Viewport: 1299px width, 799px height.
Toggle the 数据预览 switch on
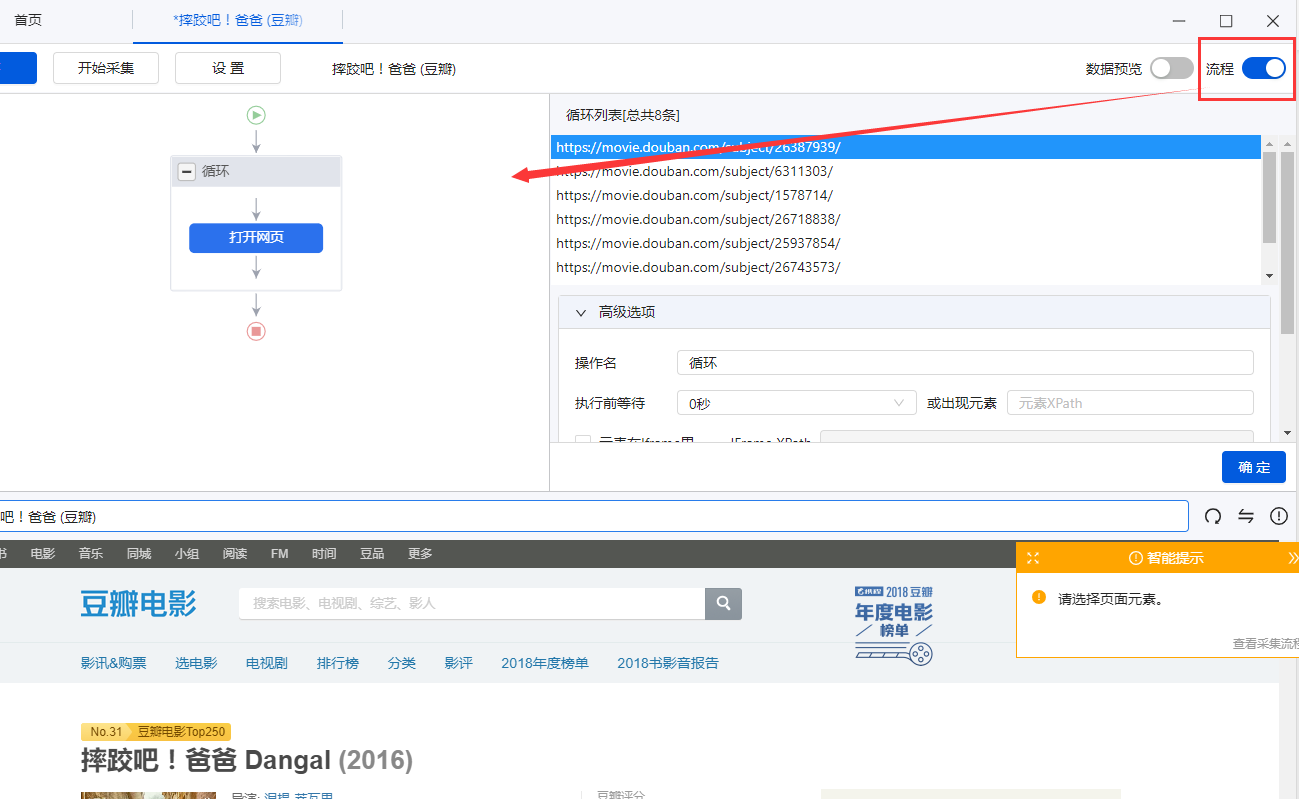tap(1172, 68)
